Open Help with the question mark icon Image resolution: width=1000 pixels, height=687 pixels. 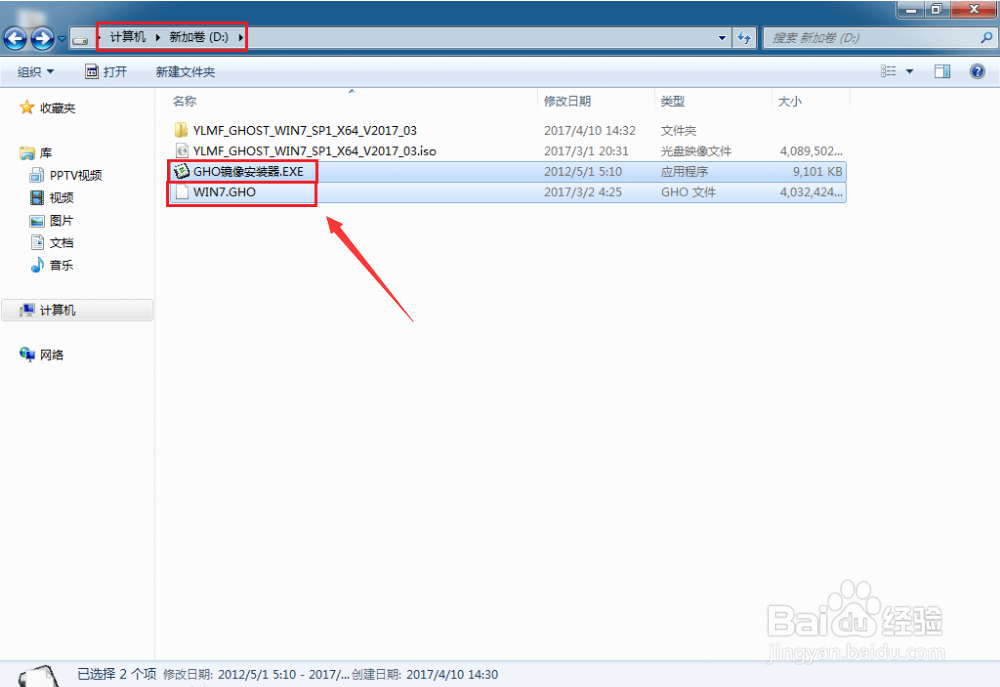[x=977, y=71]
